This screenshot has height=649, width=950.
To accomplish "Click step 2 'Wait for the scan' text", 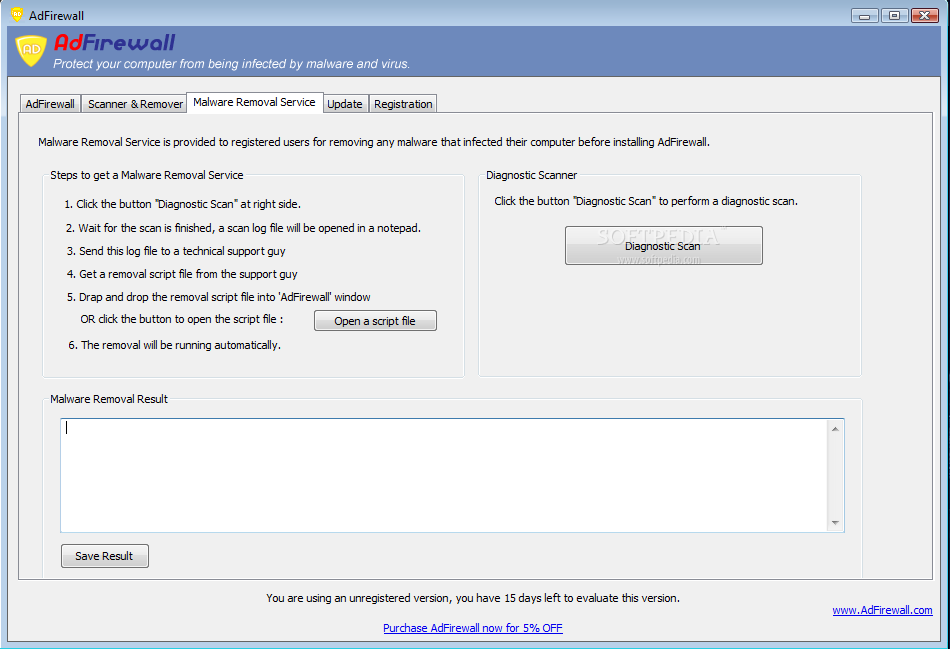I will click(243, 228).
